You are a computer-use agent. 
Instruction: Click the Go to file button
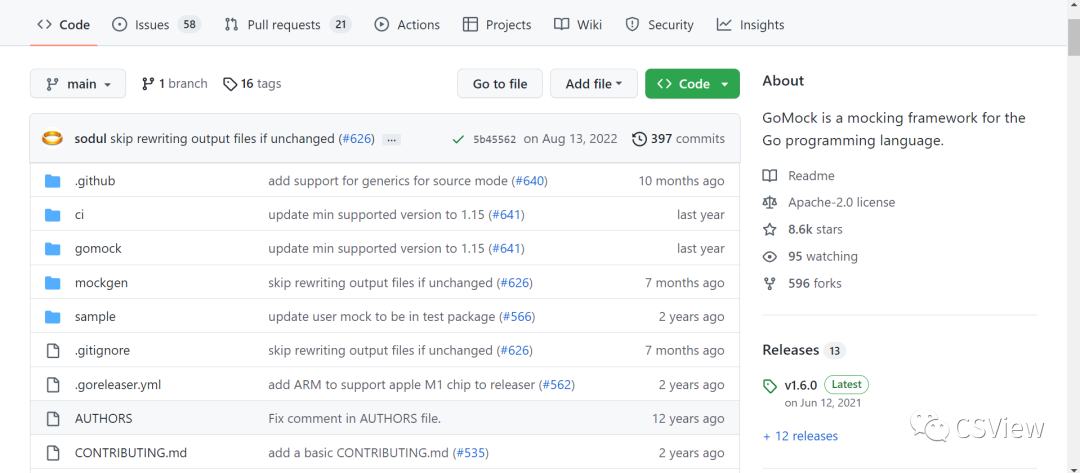(500, 84)
